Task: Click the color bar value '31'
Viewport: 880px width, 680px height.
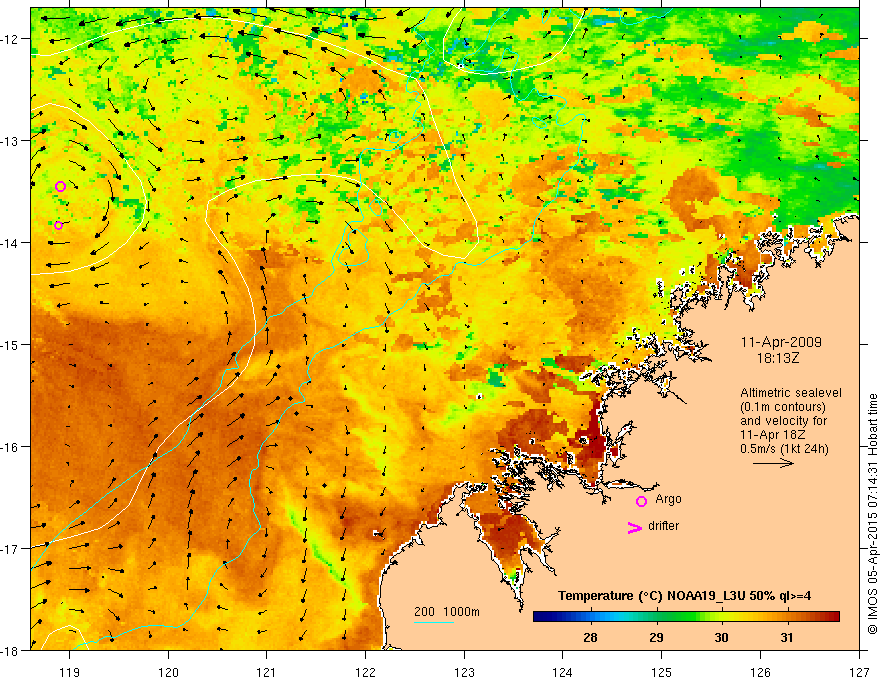Action: click(787, 637)
